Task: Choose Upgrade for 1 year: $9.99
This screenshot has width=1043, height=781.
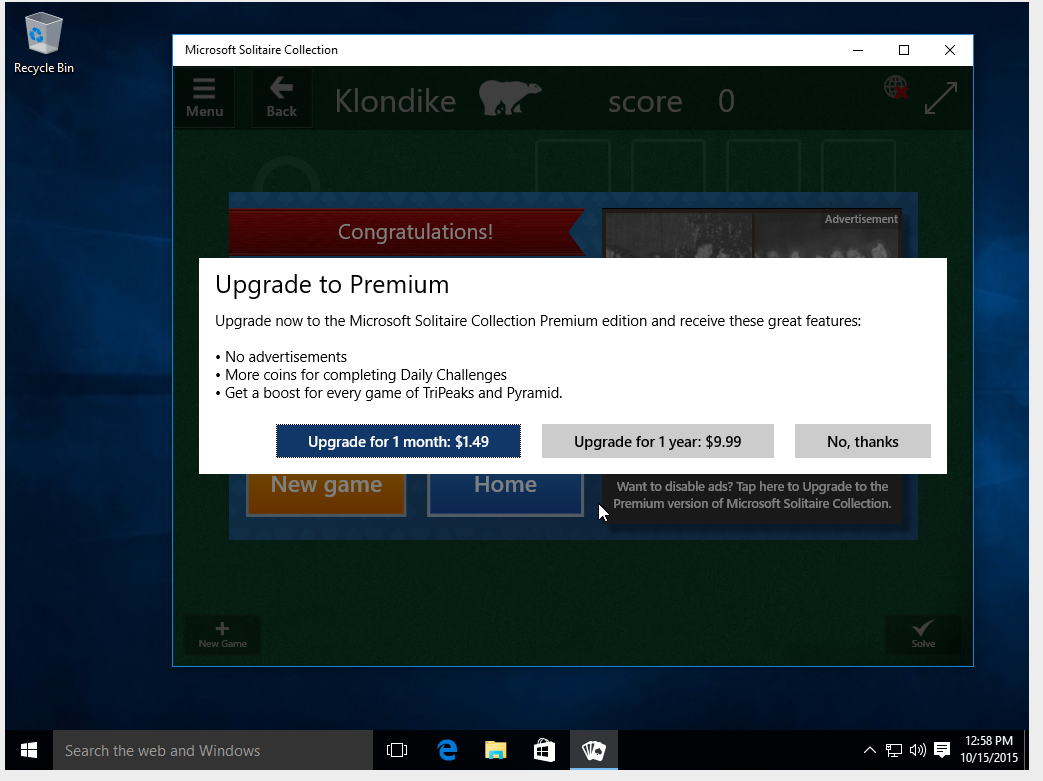Action: [x=658, y=441]
